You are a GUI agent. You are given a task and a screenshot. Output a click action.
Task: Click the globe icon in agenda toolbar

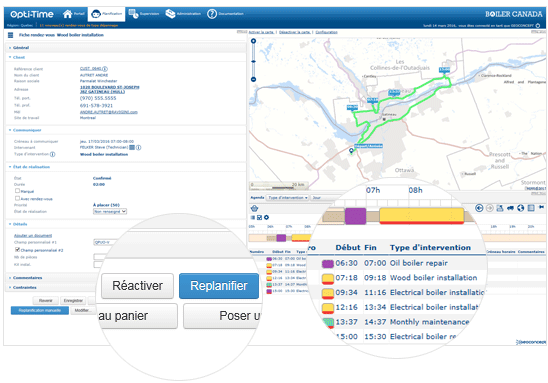point(520,208)
